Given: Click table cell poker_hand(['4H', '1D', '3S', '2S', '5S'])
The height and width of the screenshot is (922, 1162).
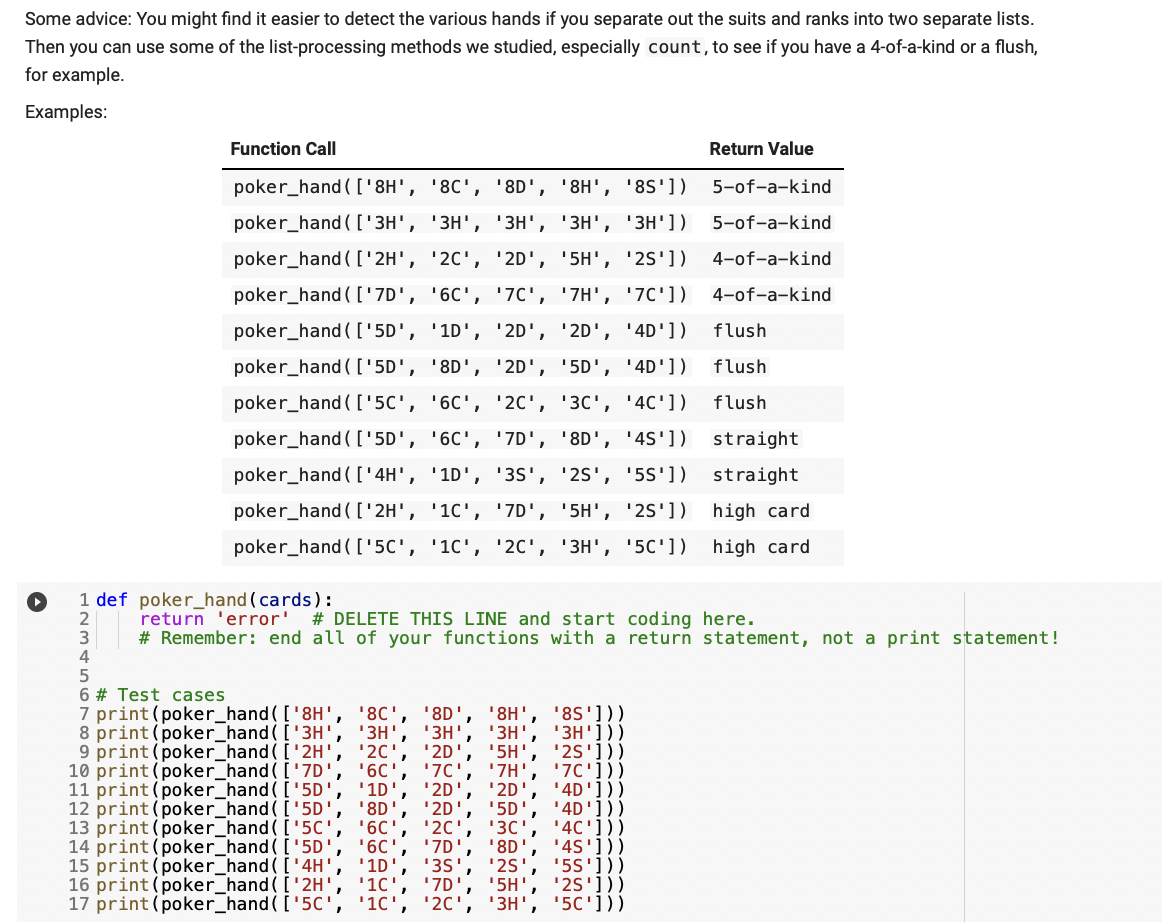Looking at the screenshot, I should (460, 475).
